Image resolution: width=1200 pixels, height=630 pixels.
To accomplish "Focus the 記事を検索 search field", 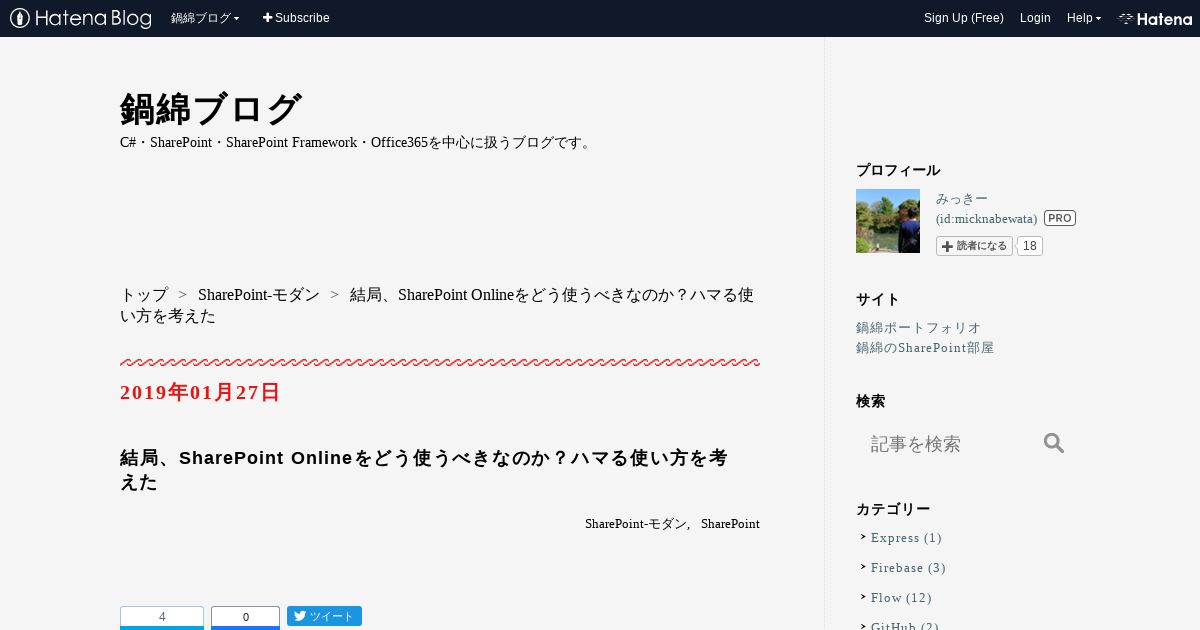I will click(945, 443).
